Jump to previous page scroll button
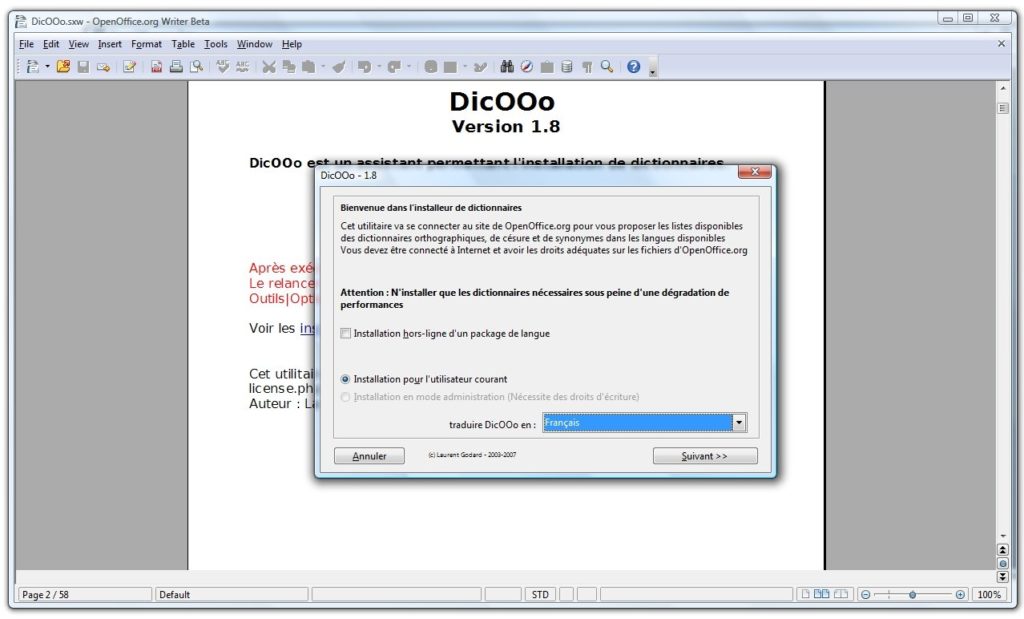Image resolution: width=1024 pixels, height=619 pixels. [x=1003, y=550]
